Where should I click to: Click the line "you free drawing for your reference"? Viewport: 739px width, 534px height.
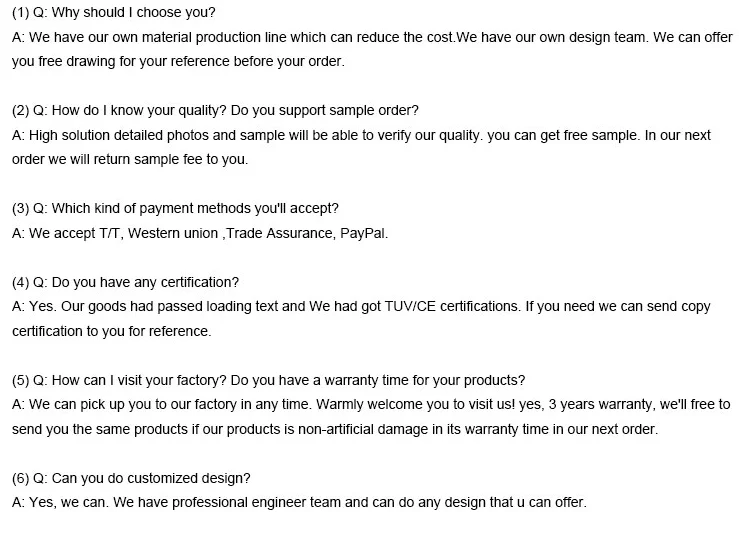[177, 61]
